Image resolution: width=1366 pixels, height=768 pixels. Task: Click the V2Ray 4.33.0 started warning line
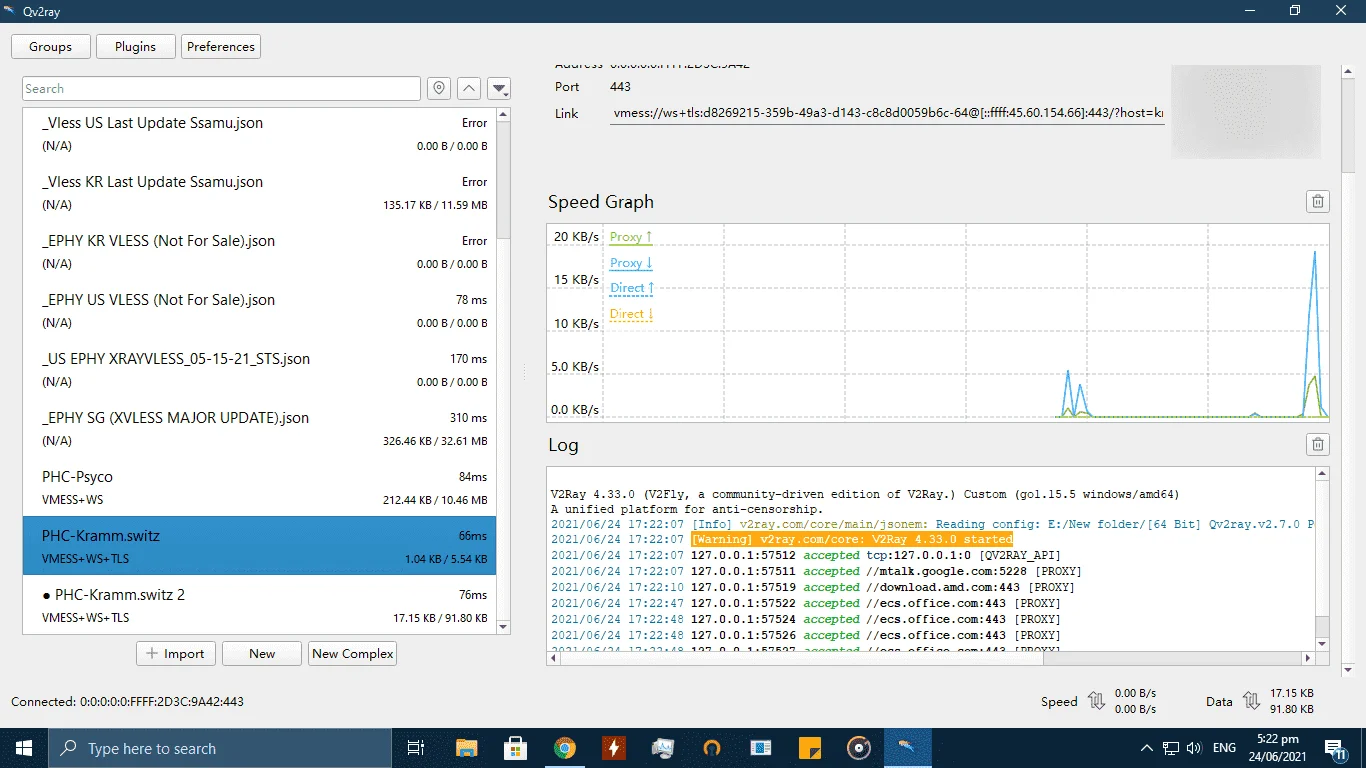coord(852,539)
